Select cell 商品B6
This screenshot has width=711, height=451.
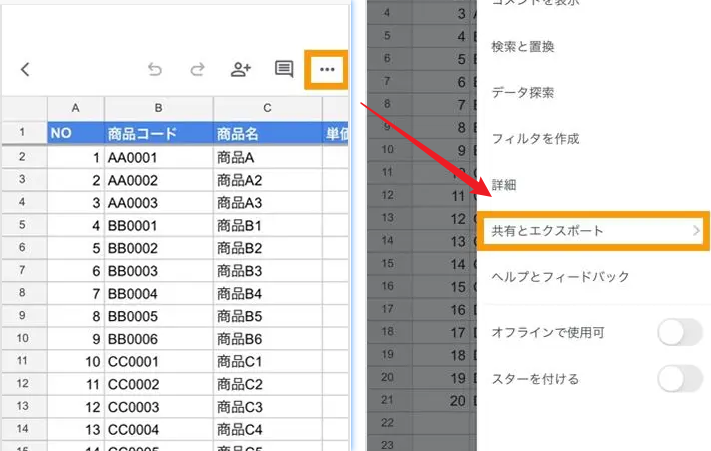click(x=268, y=339)
